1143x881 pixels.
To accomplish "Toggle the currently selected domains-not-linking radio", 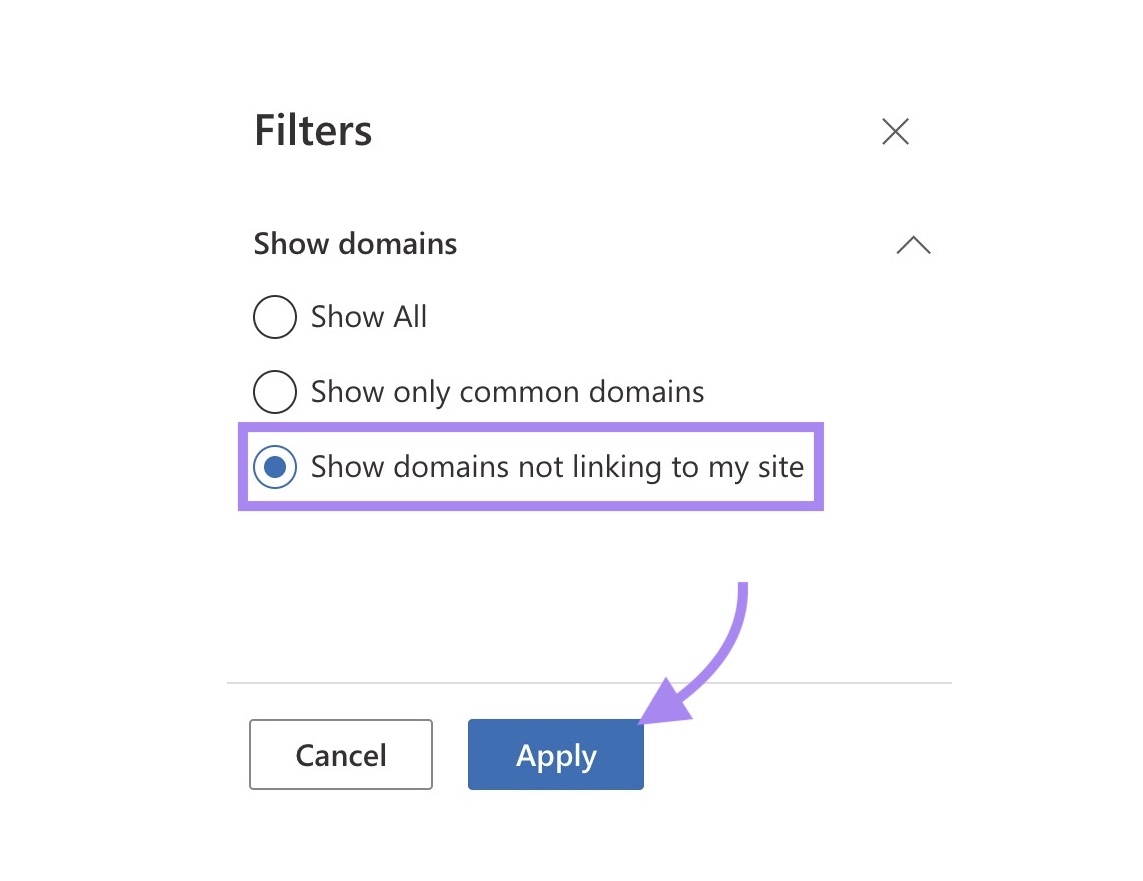I will click(x=274, y=467).
